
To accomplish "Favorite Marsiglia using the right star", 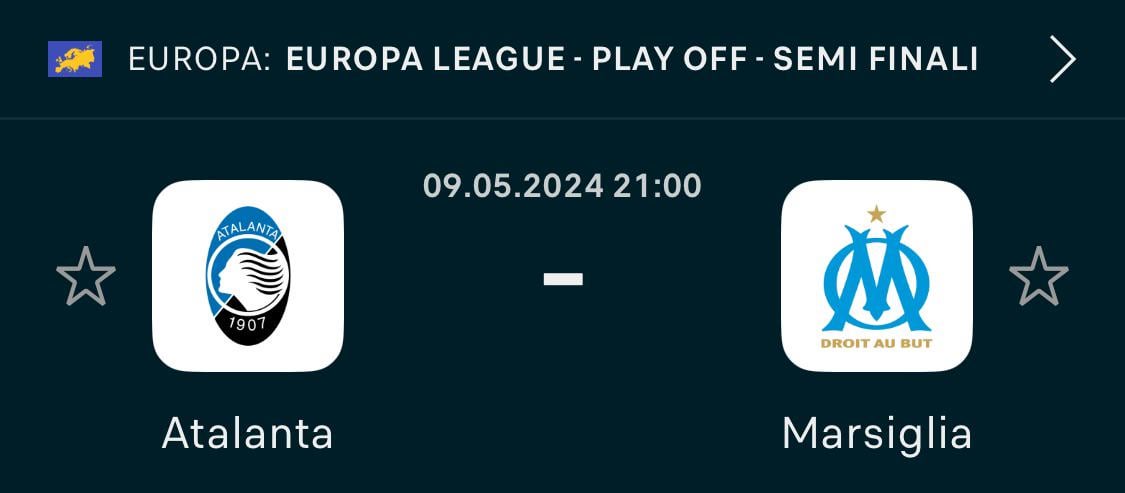I will coord(1039,276).
